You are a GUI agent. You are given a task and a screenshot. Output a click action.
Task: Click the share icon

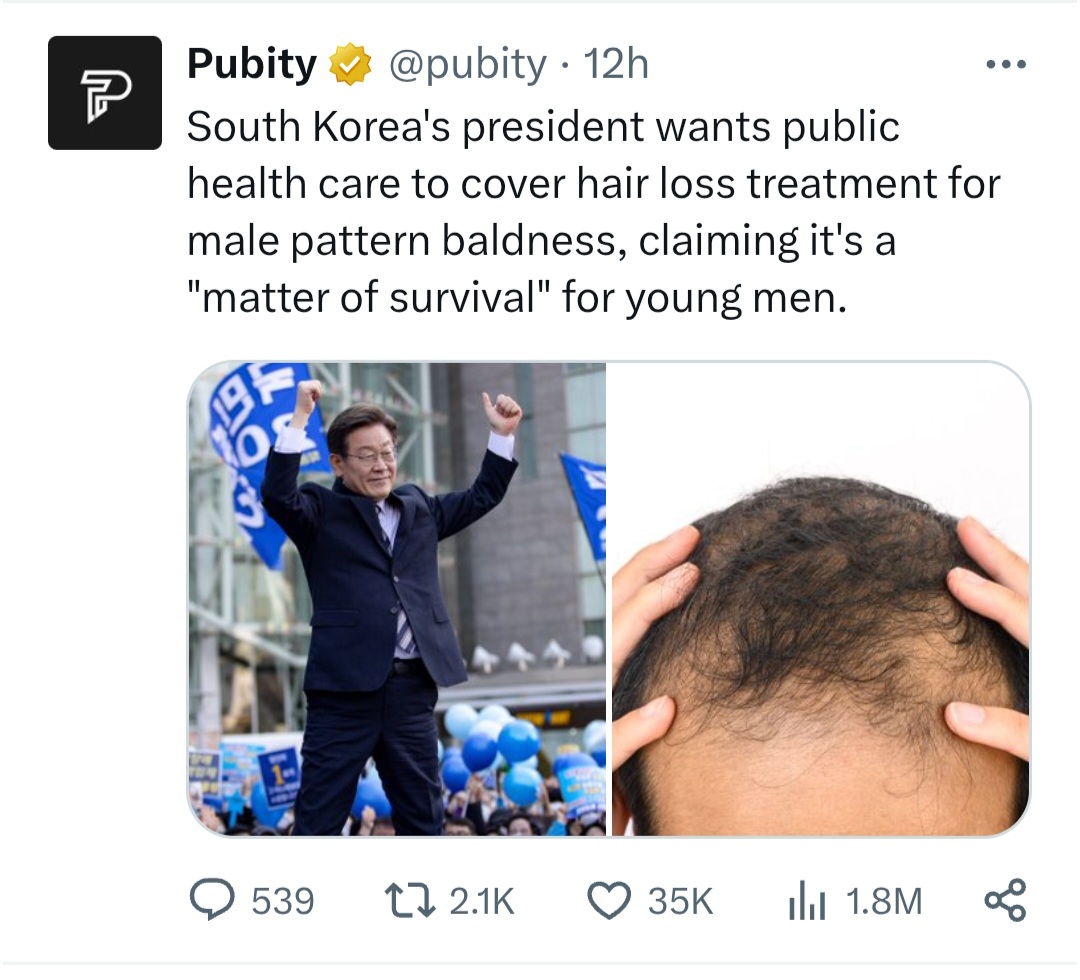[x=1006, y=900]
